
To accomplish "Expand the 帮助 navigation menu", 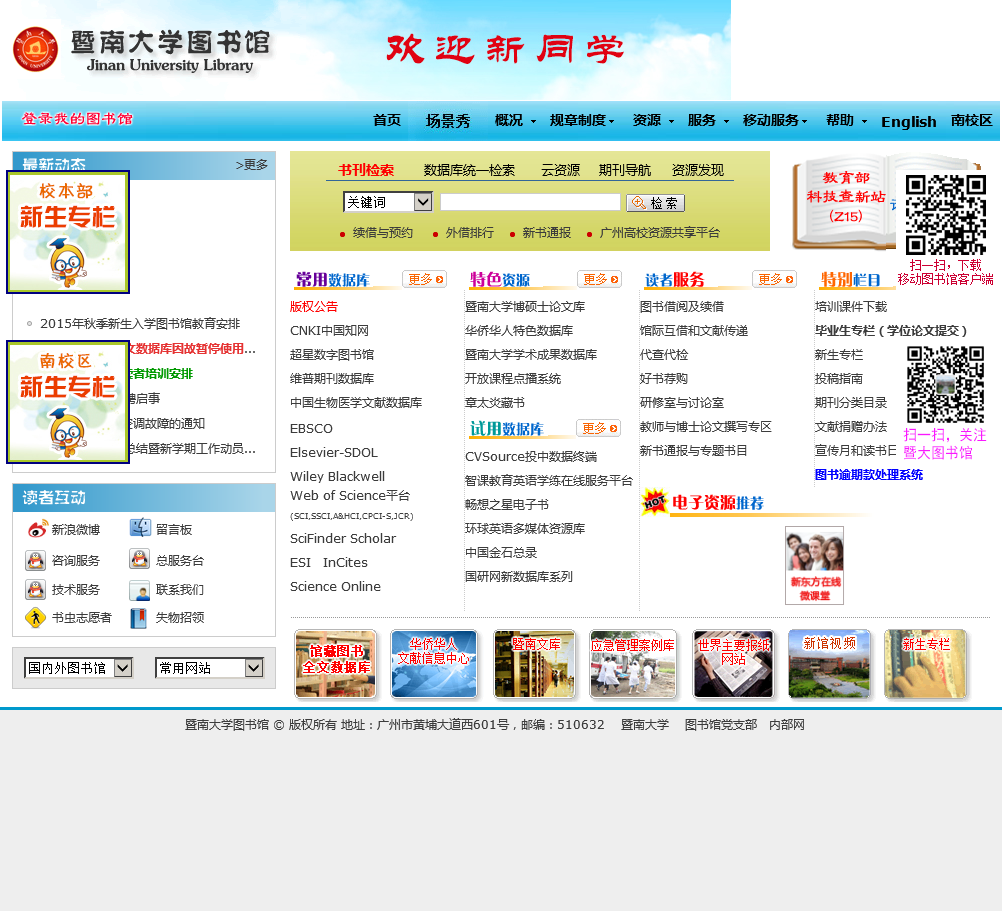I will tap(846, 120).
